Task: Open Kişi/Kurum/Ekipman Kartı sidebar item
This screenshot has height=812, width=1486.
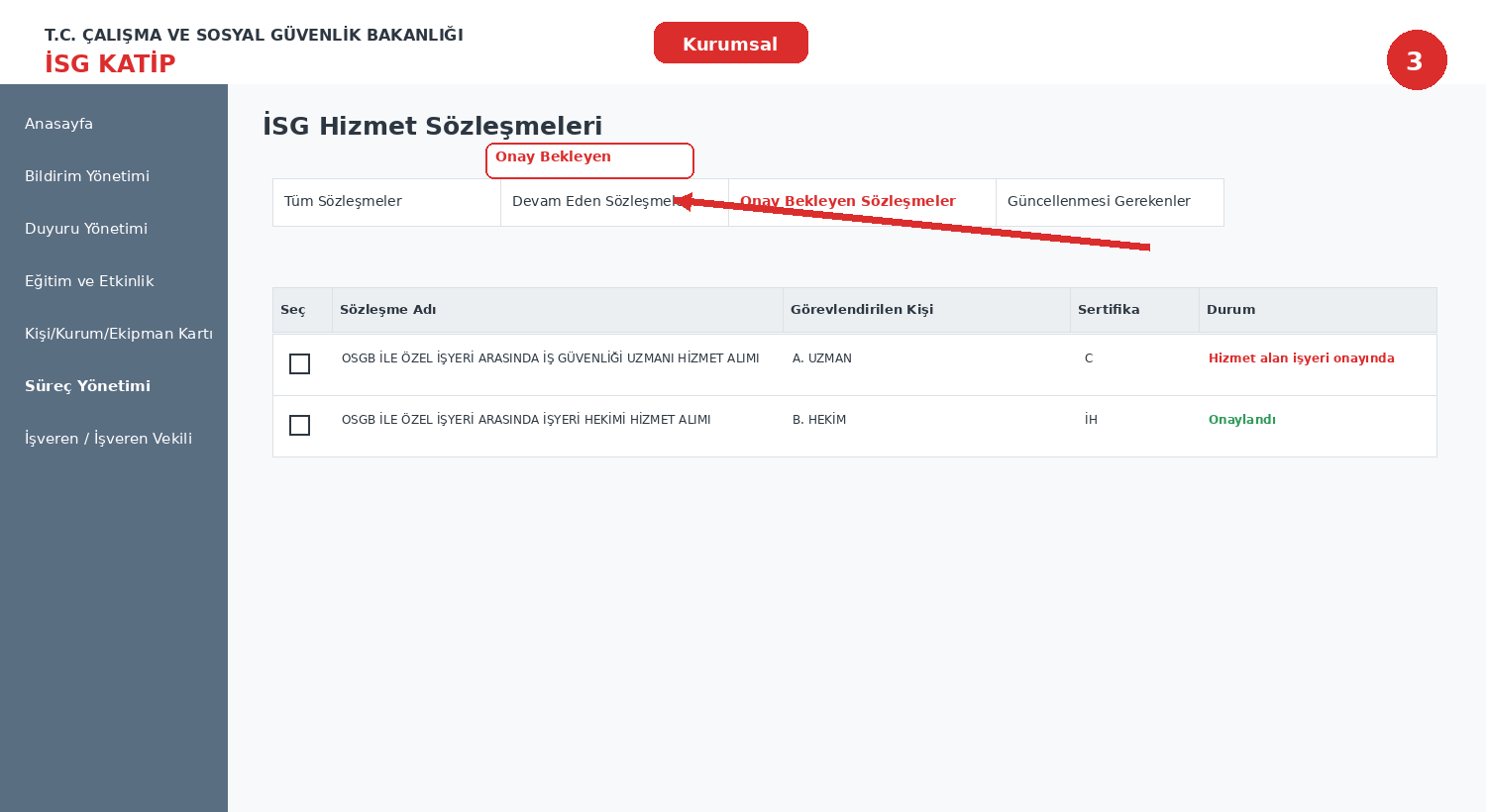Action: [119, 334]
